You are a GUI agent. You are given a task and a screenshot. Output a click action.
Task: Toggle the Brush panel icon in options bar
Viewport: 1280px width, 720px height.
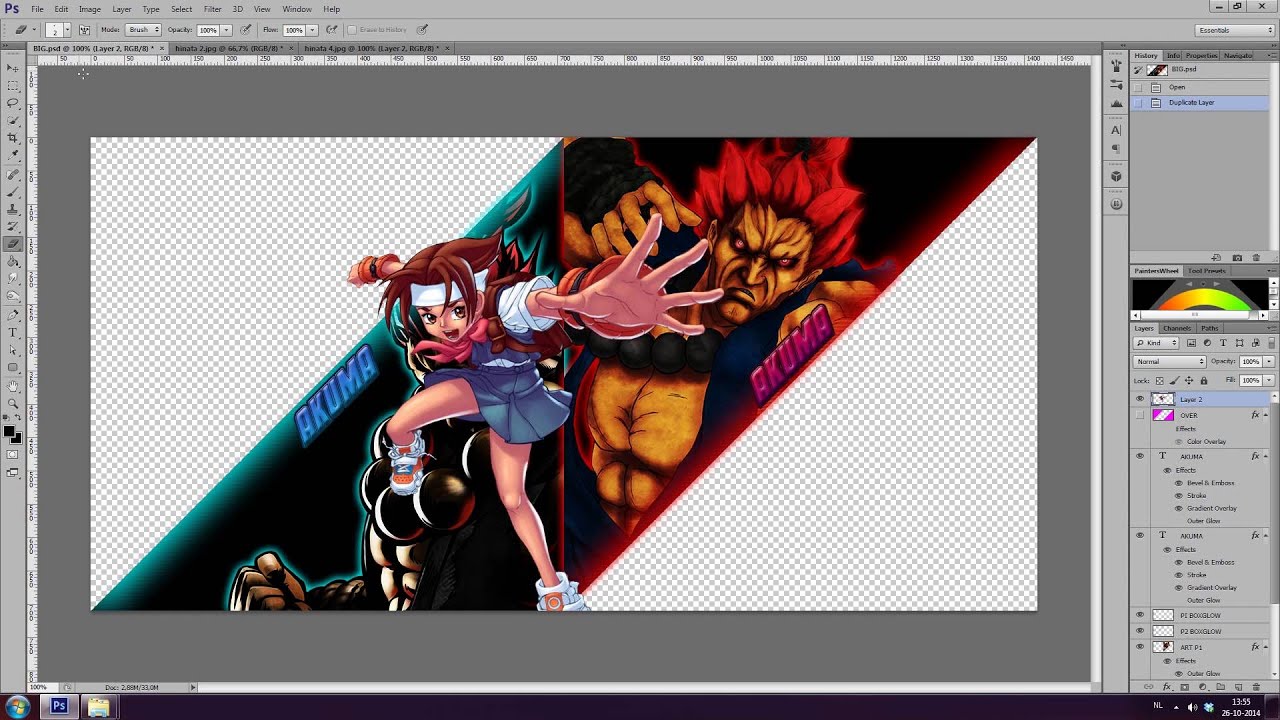pos(84,30)
